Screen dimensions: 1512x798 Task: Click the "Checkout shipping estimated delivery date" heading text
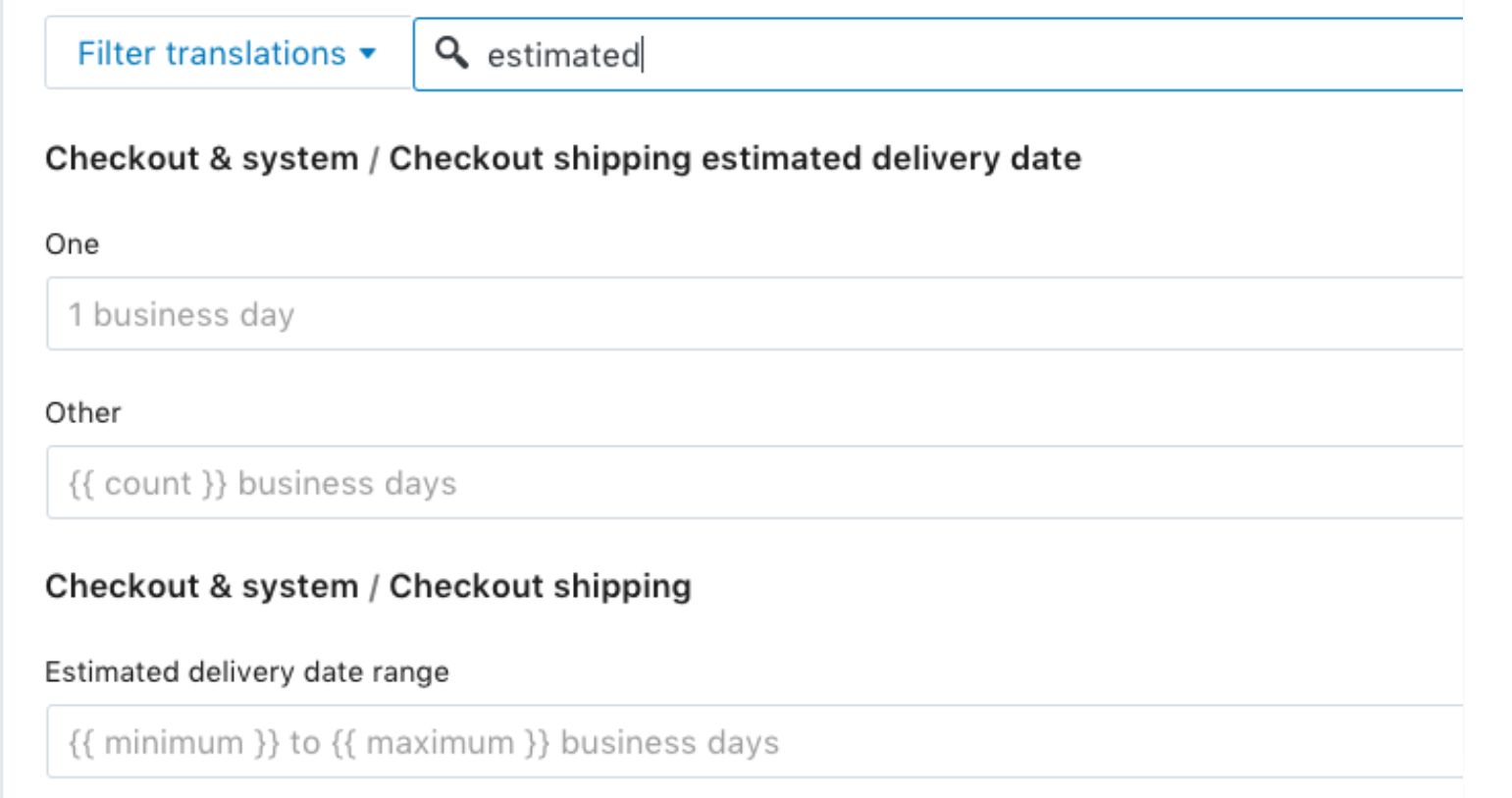click(735, 158)
